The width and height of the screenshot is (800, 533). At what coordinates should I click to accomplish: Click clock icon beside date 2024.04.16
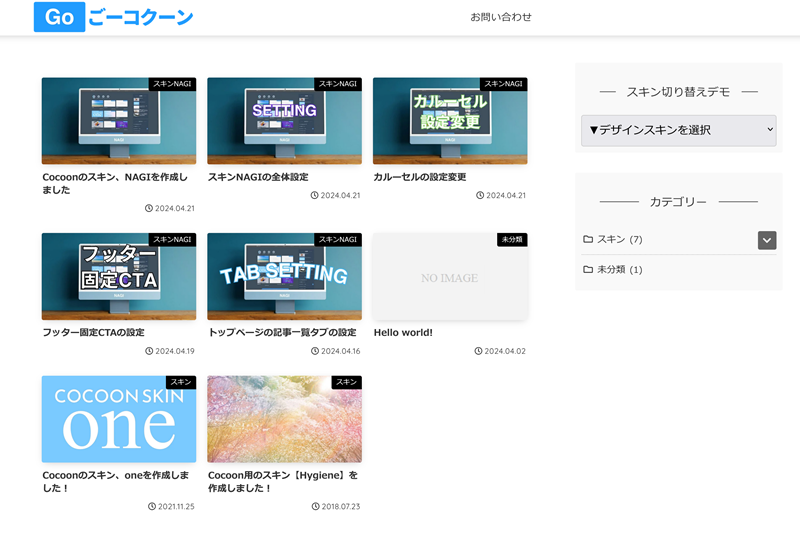(315, 351)
